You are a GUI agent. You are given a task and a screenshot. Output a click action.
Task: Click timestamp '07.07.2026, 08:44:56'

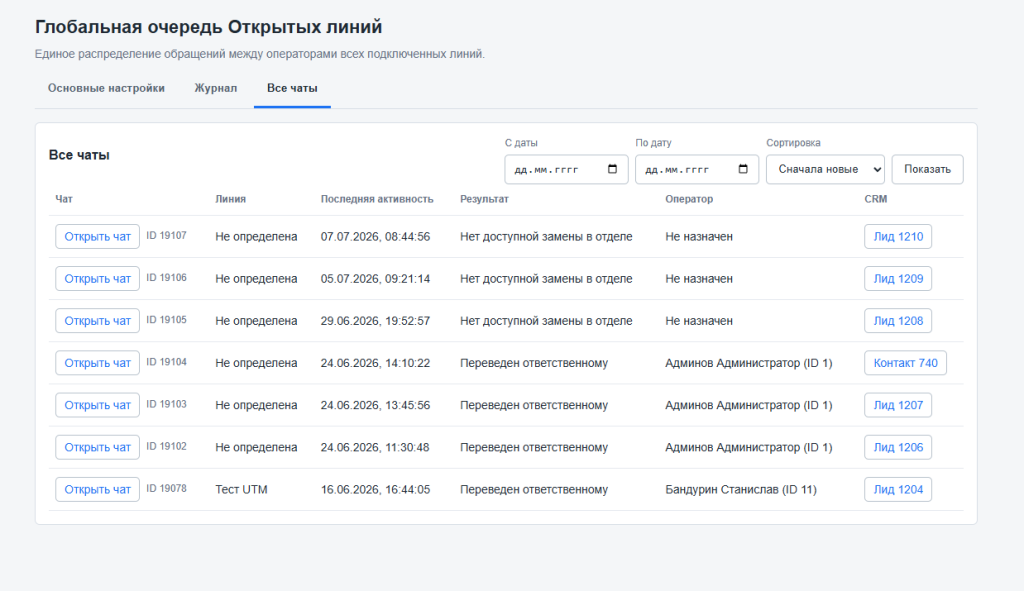coord(376,236)
